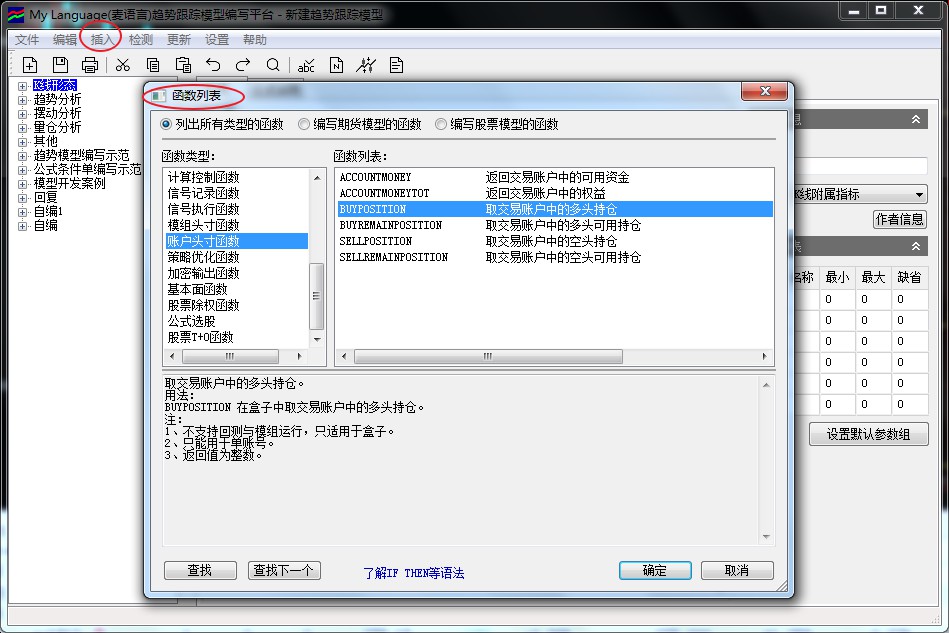
Task: Click the candlestick chart toolbar icon
Action: point(366,65)
